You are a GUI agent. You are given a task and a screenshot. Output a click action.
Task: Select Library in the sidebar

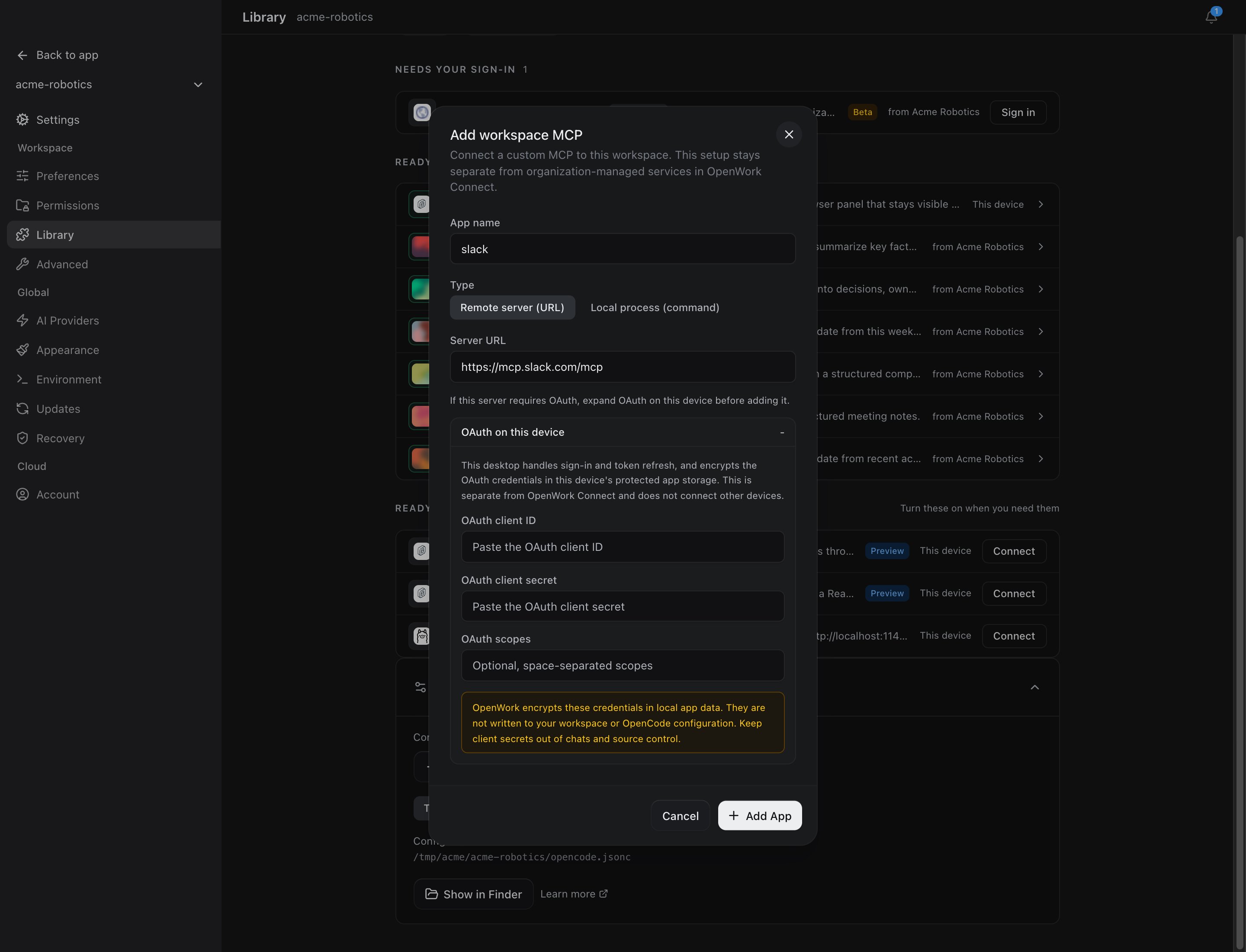coord(114,235)
